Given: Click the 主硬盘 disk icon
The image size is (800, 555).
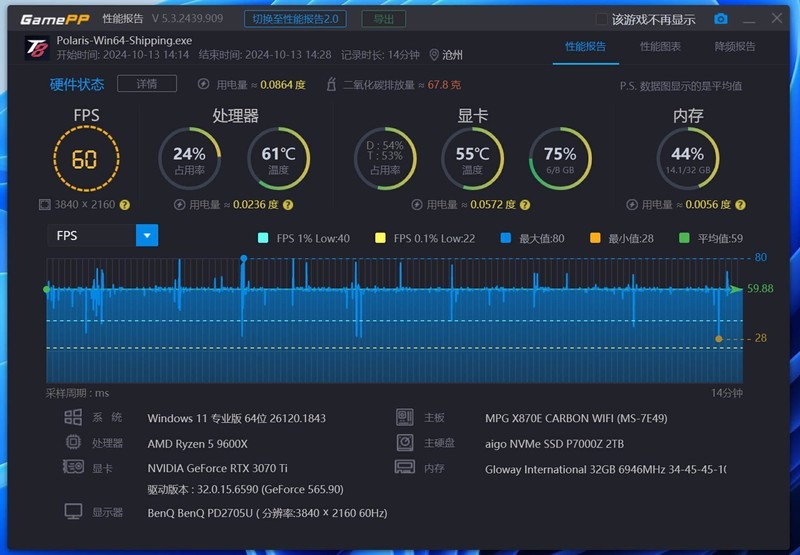Looking at the screenshot, I should tap(405, 442).
